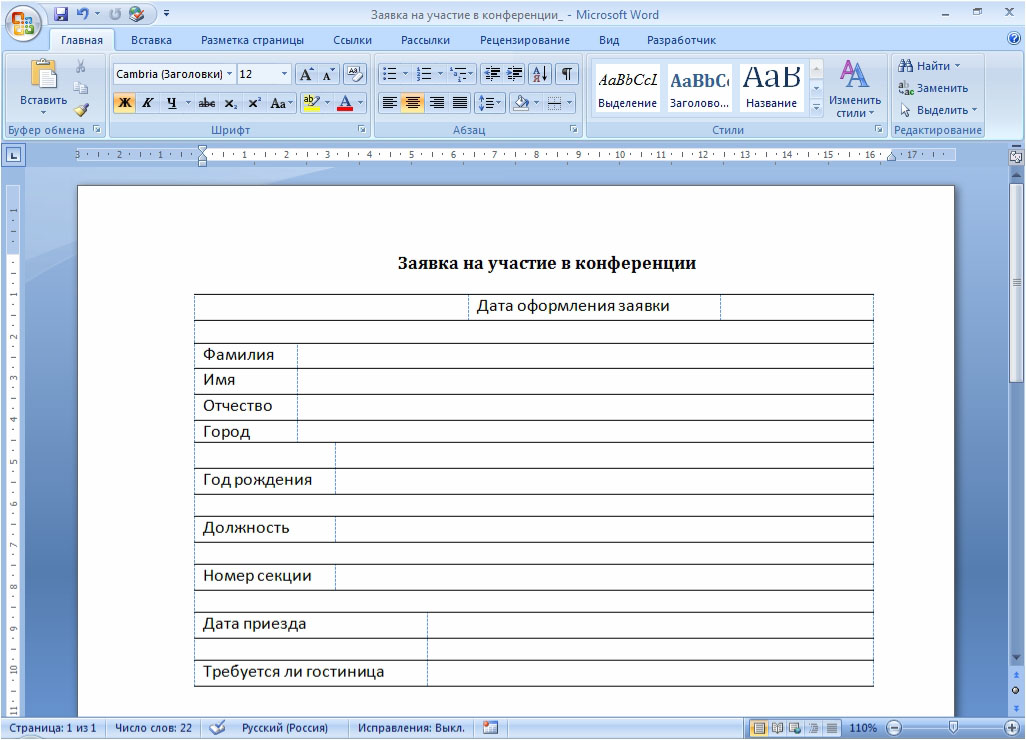Show paragraph marks with the pilcrow icon

tap(567, 74)
